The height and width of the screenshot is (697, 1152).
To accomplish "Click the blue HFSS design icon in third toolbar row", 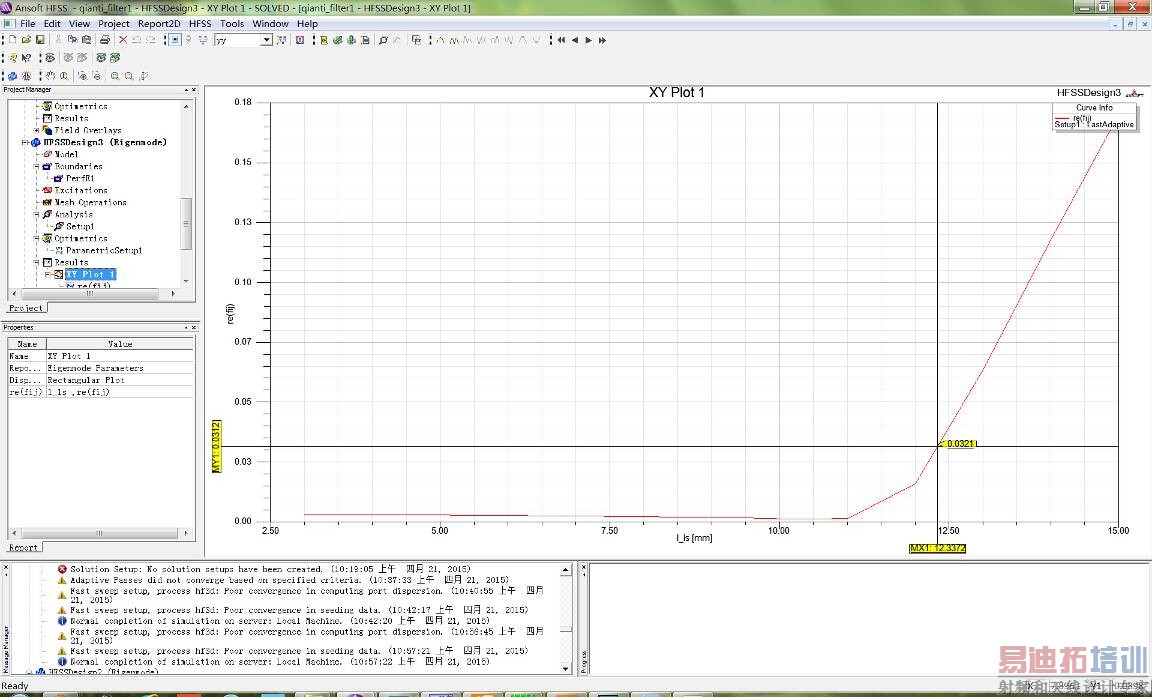I will pos(12,76).
